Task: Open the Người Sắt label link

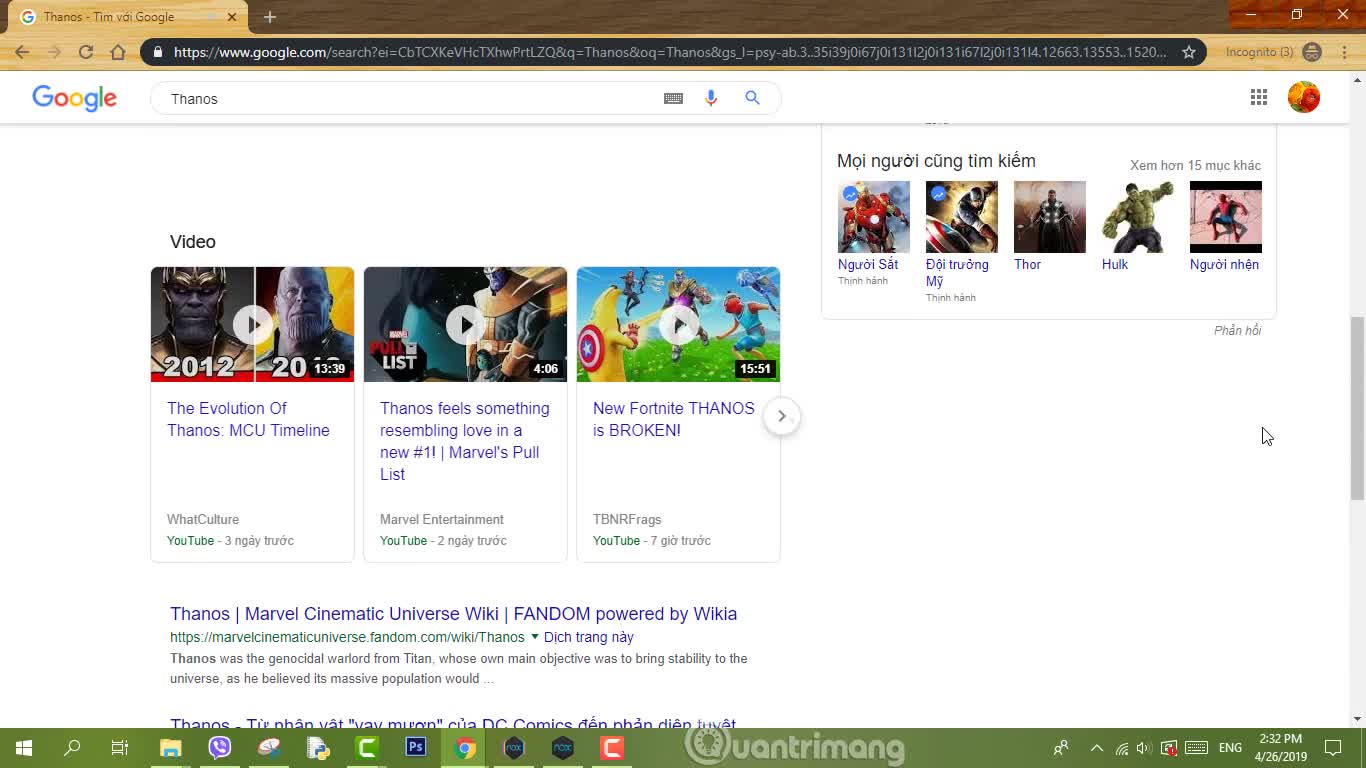Action: tap(868, 264)
